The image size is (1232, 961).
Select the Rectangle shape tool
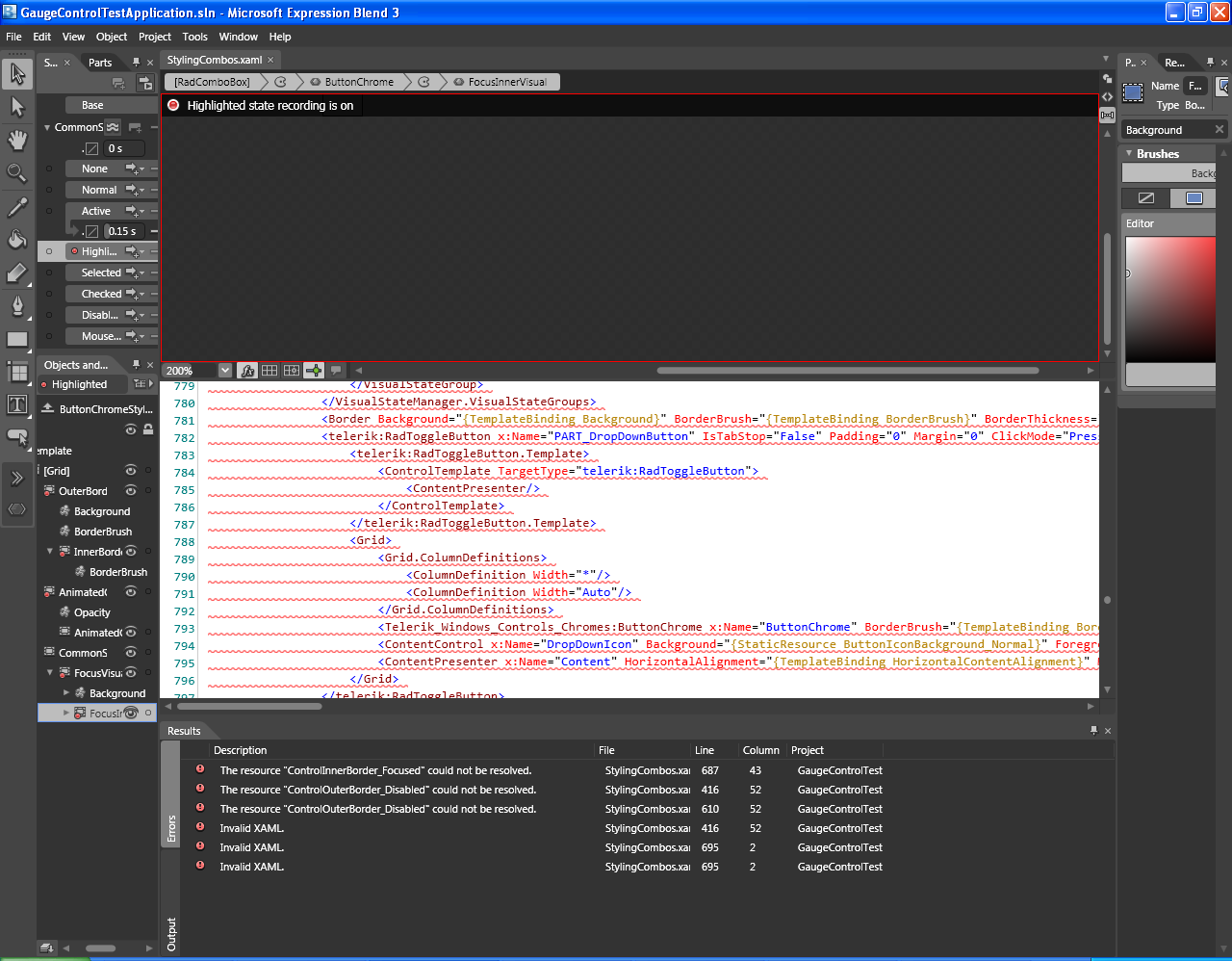17,339
